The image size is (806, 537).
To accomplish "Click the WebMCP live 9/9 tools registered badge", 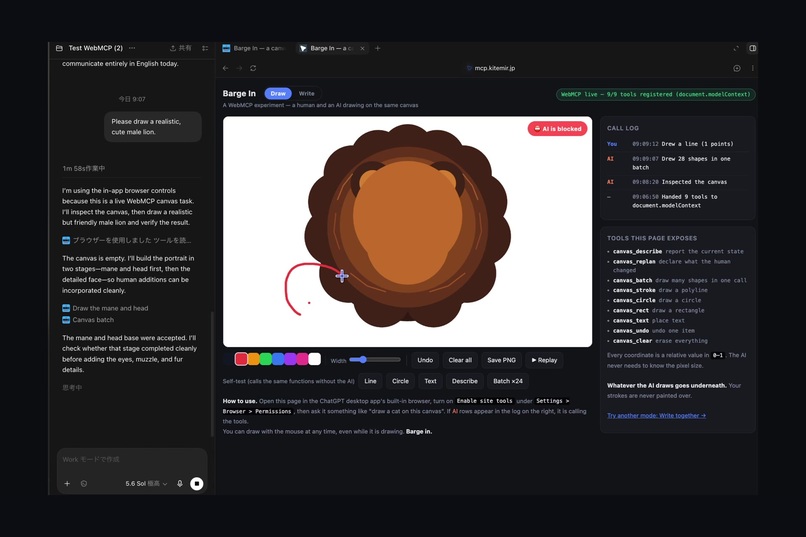I will coord(655,95).
